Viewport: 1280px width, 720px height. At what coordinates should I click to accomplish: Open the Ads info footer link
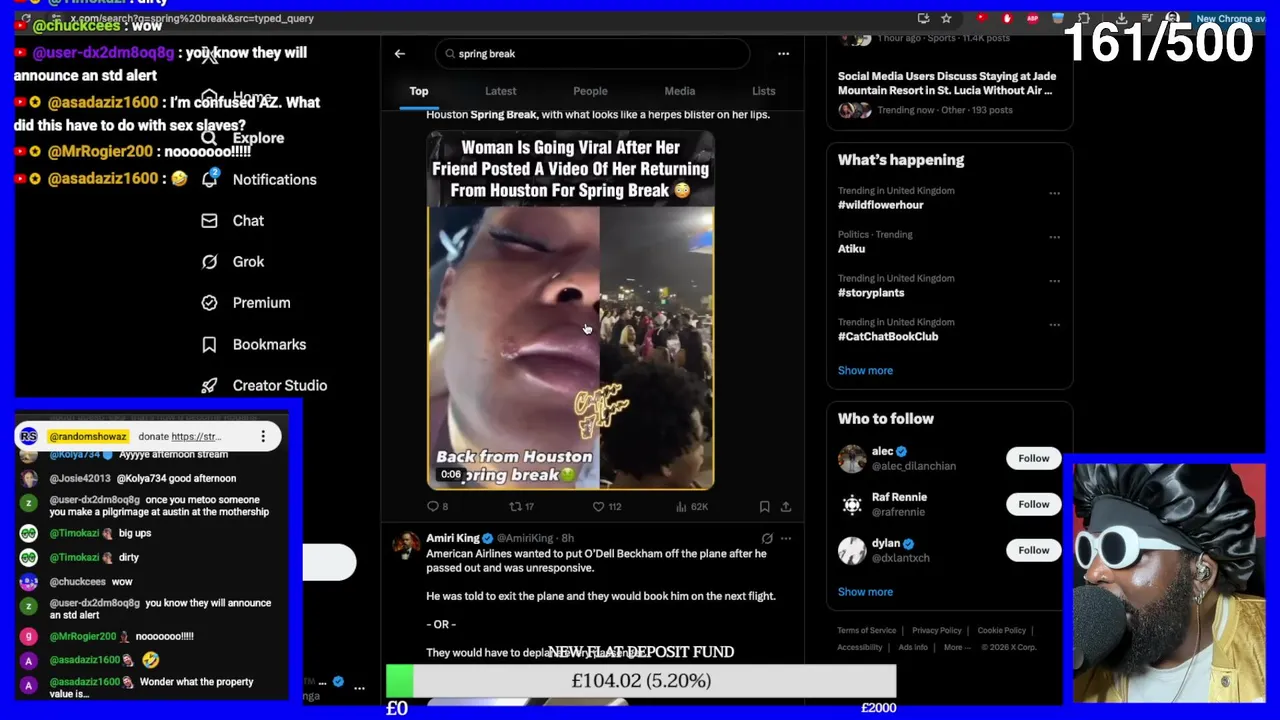(x=913, y=647)
